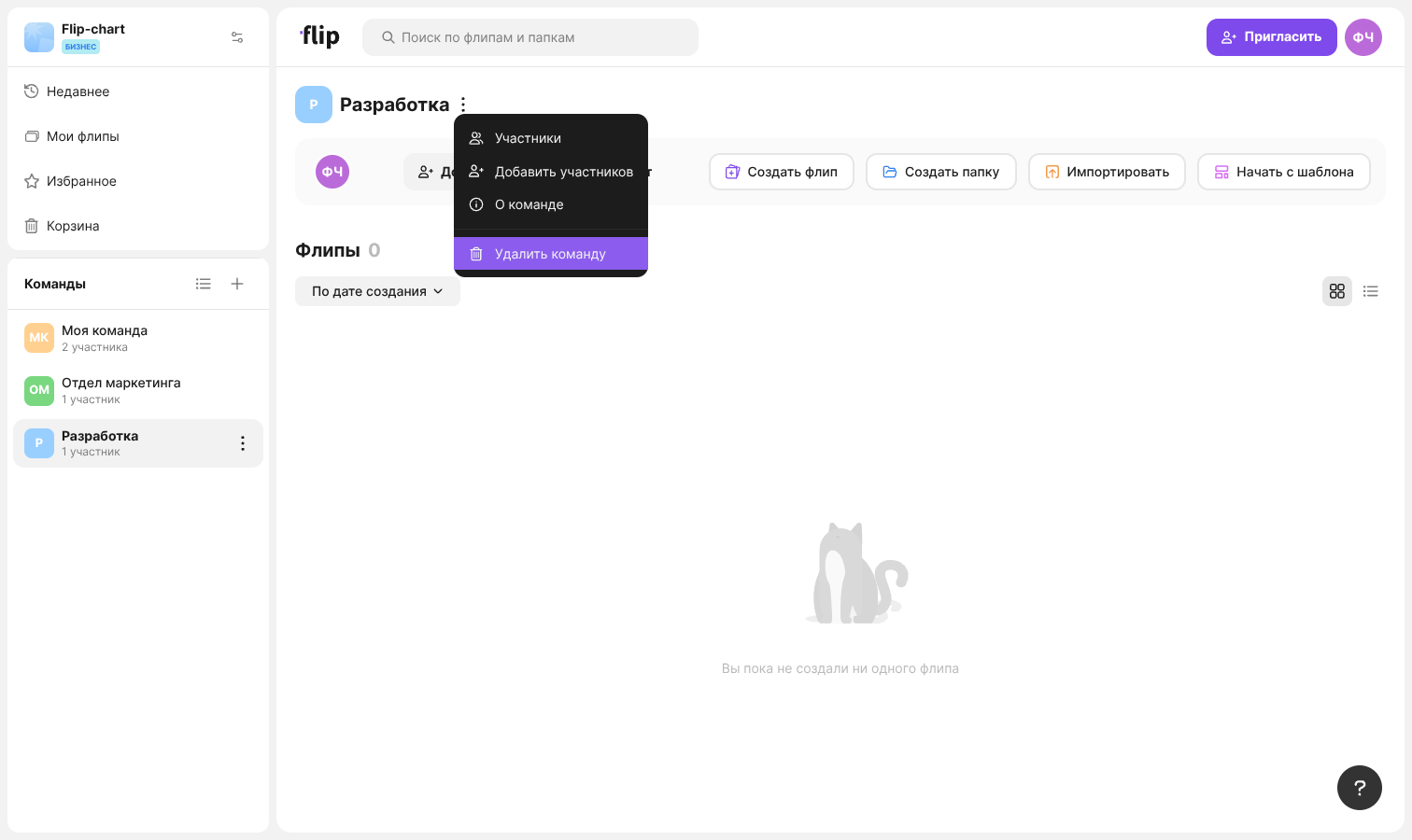Viewport: 1412px width, 840px height.
Task: Go to Мои флипы
Action: (x=138, y=136)
